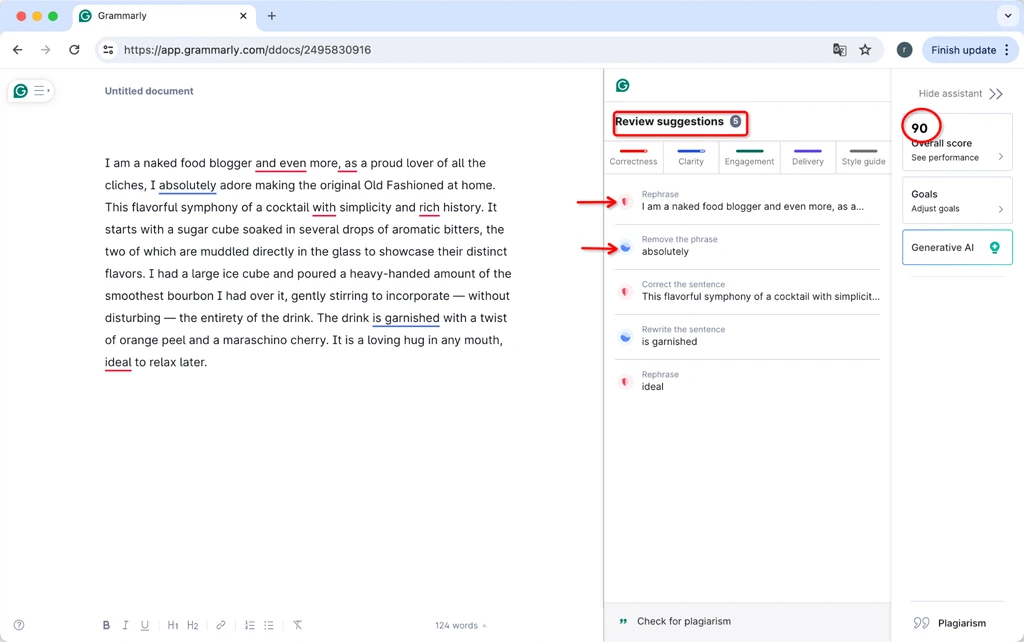Expand the browser tab search dropdown
The width and height of the screenshot is (1024, 642).
pyautogui.click(x=1008, y=16)
